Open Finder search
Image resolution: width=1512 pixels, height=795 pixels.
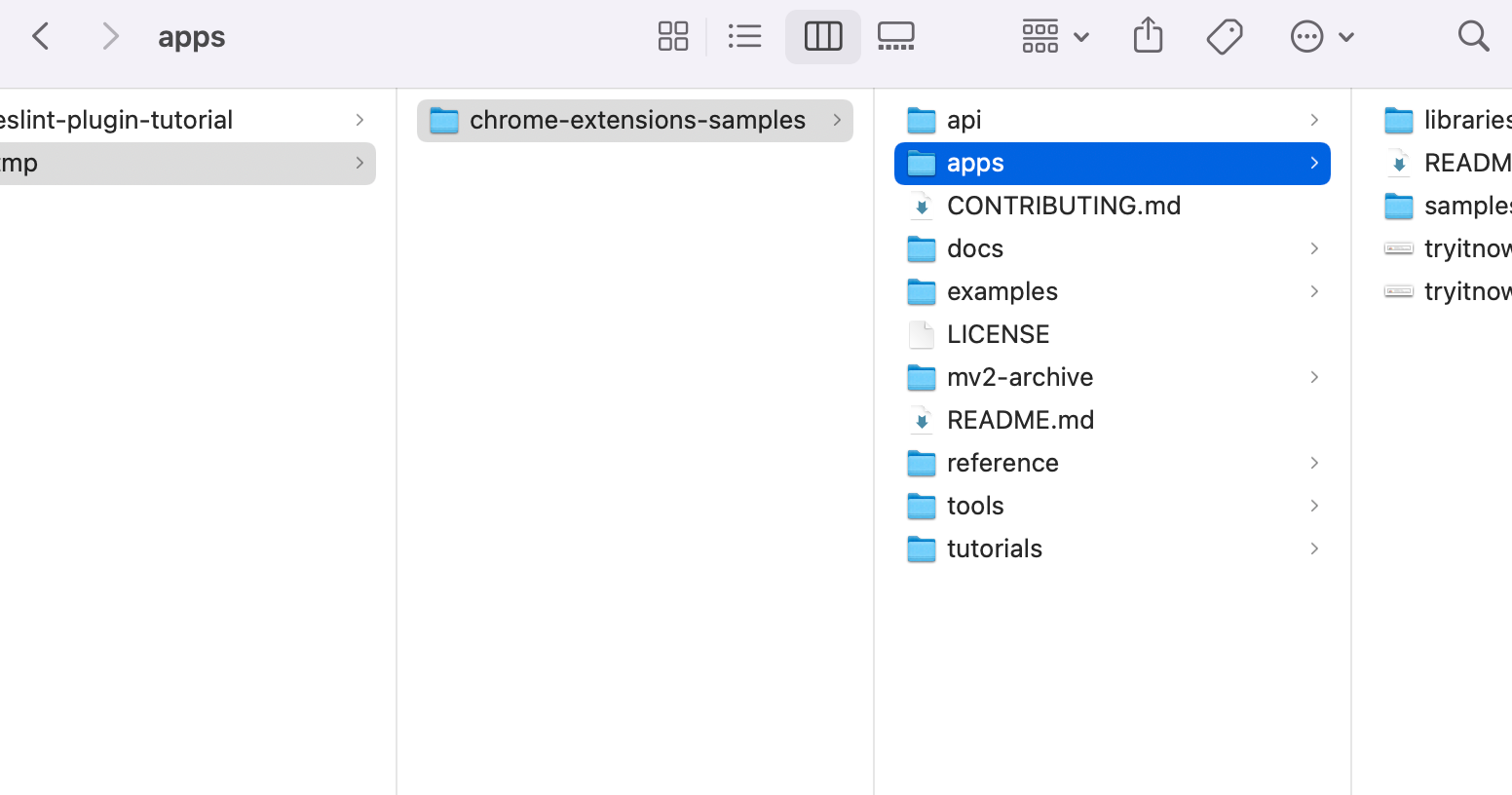coord(1473,37)
